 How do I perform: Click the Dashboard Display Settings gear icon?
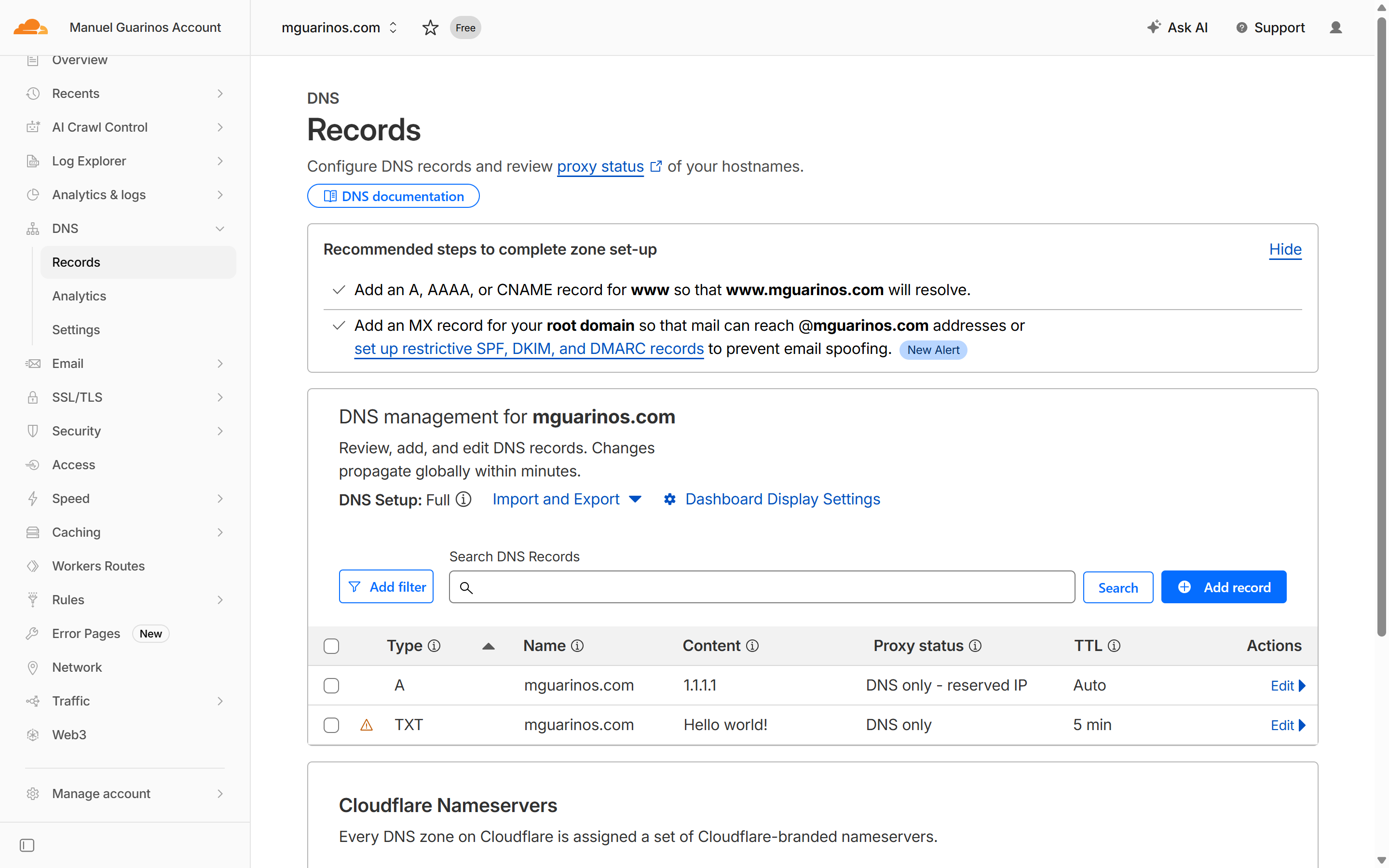point(670,500)
